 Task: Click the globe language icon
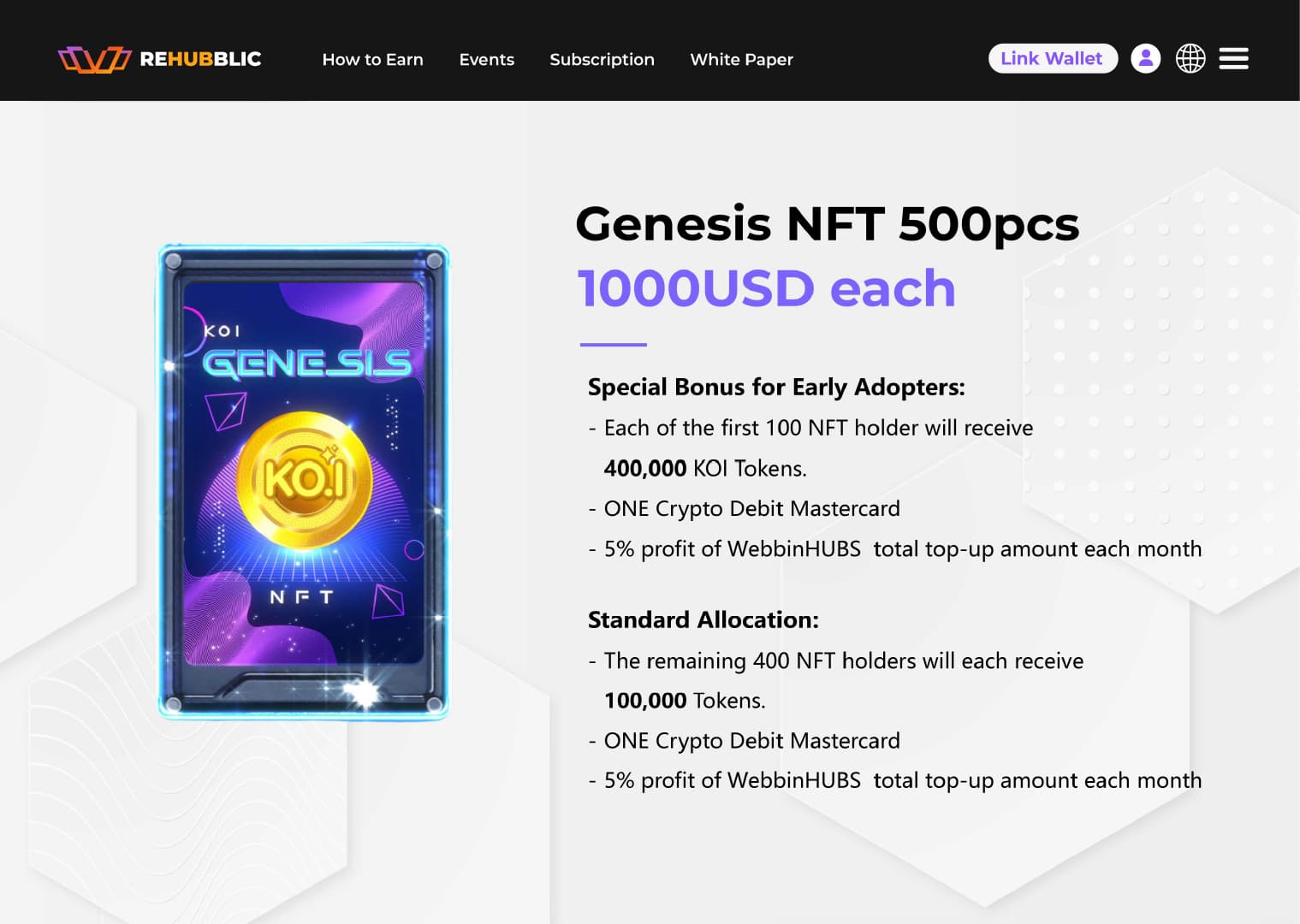[x=1190, y=58]
